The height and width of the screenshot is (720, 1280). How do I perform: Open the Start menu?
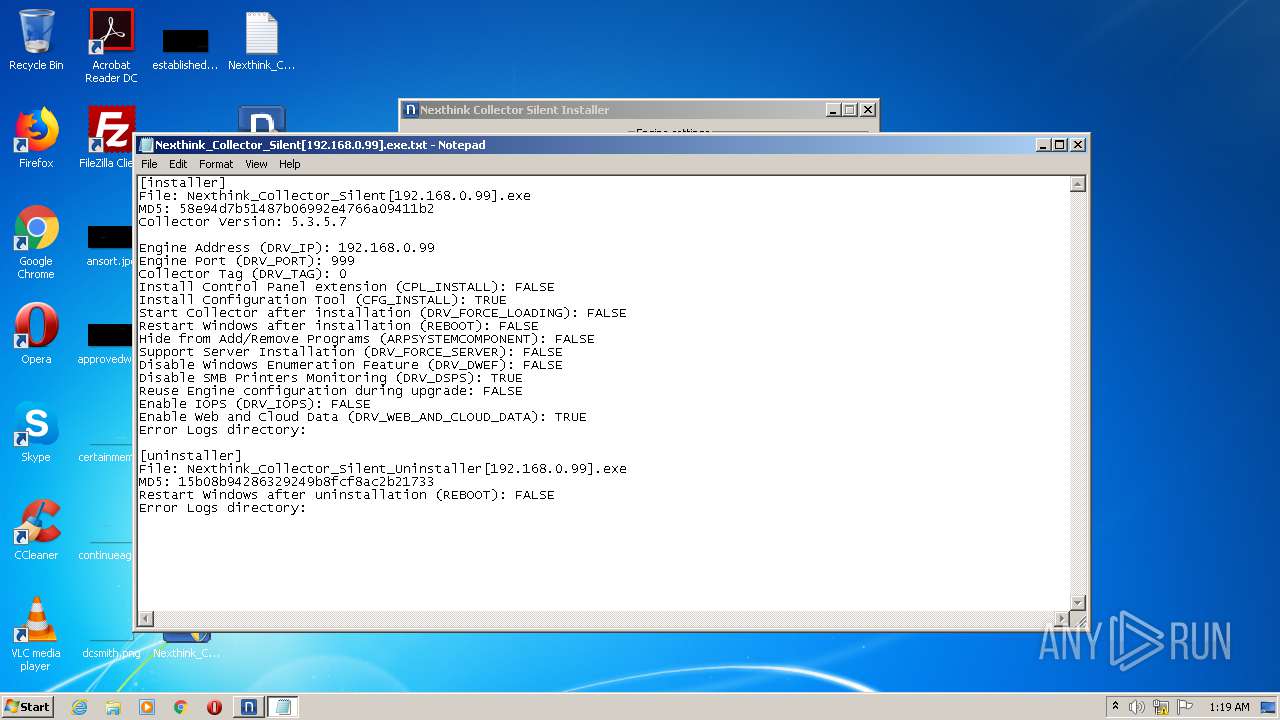27,707
